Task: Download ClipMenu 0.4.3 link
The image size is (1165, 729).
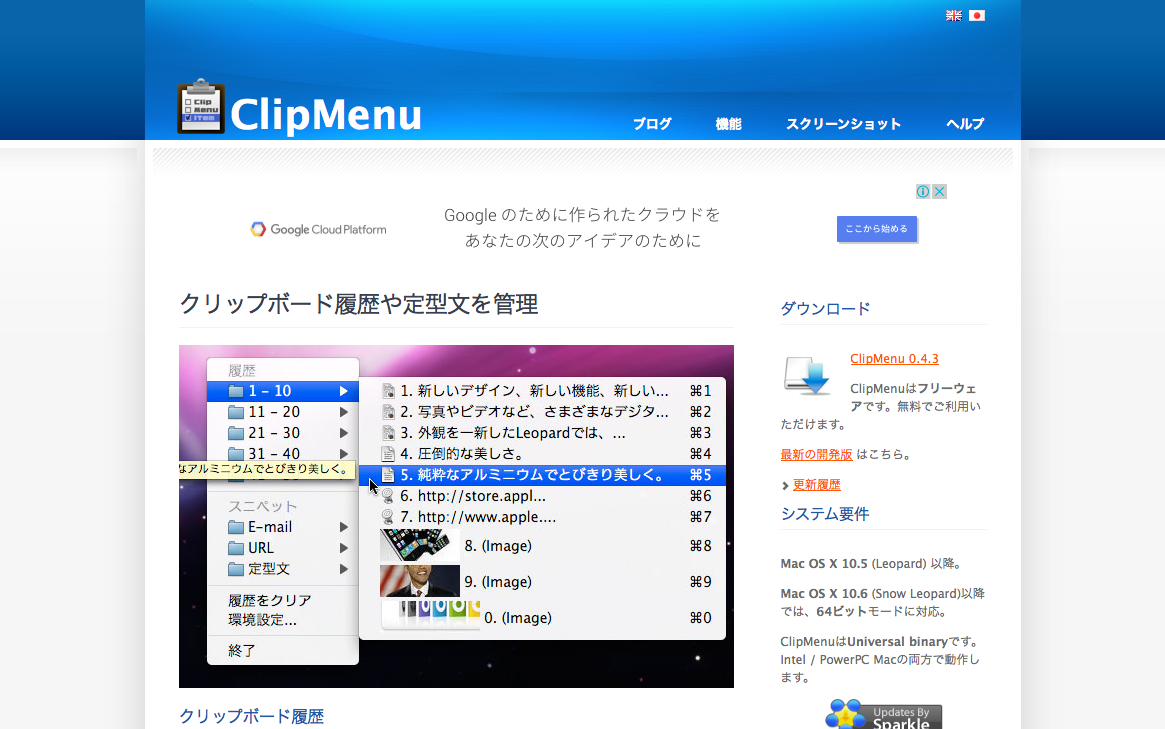Action: 894,359
